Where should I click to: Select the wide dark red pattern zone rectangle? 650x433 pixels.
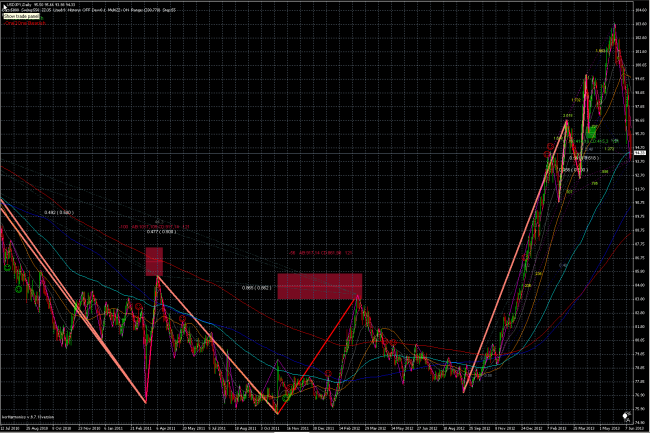320,286
